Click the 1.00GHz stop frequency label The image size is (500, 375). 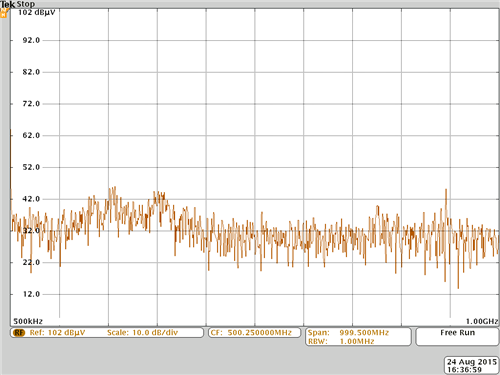click(482, 321)
